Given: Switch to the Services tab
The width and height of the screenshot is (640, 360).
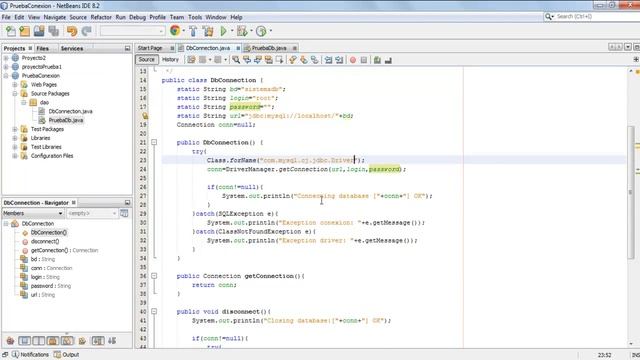Looking at the screenshot, I should click(x=72, y=48).
